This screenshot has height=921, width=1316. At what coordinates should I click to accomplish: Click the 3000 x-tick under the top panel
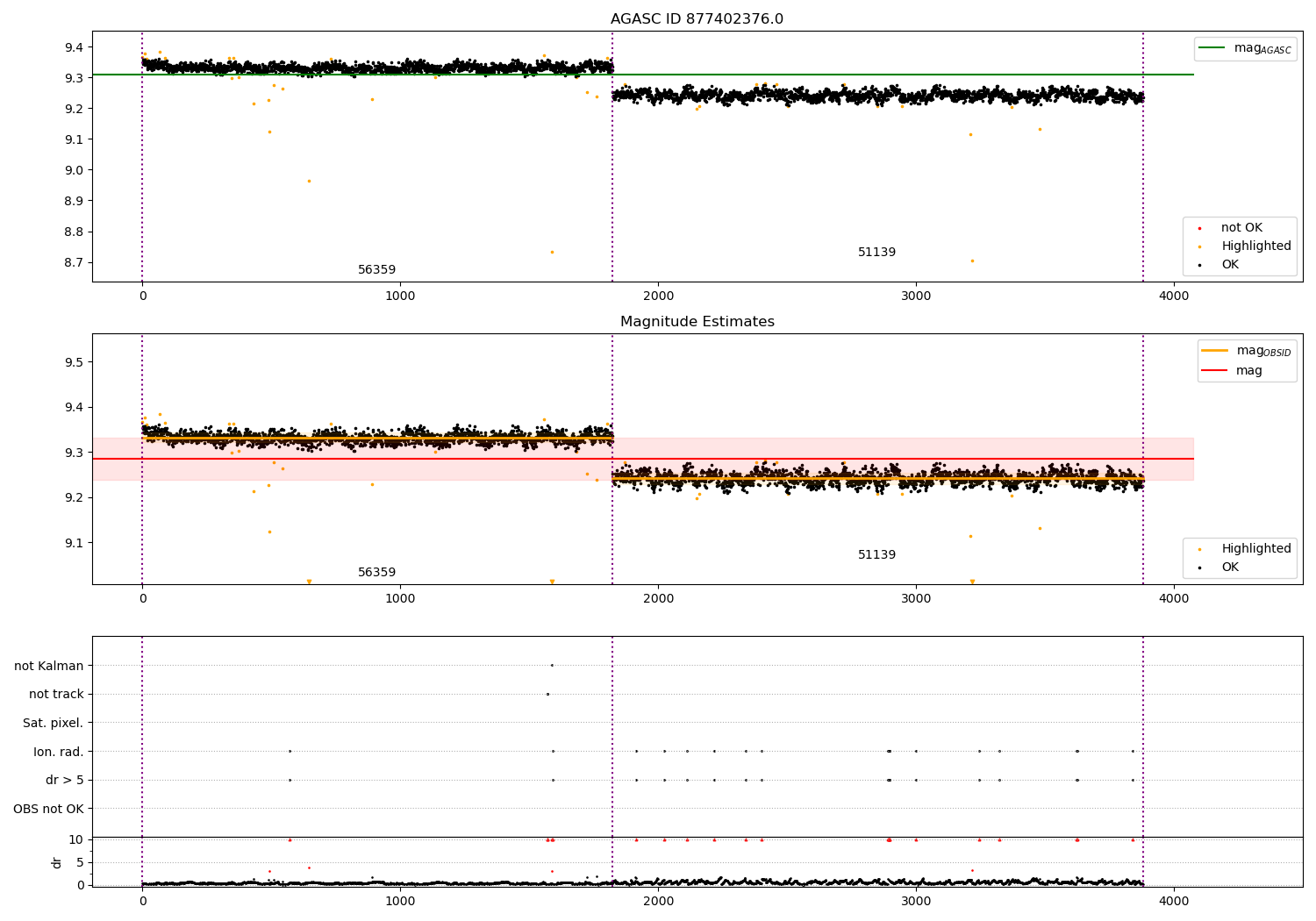click(916, 296)
